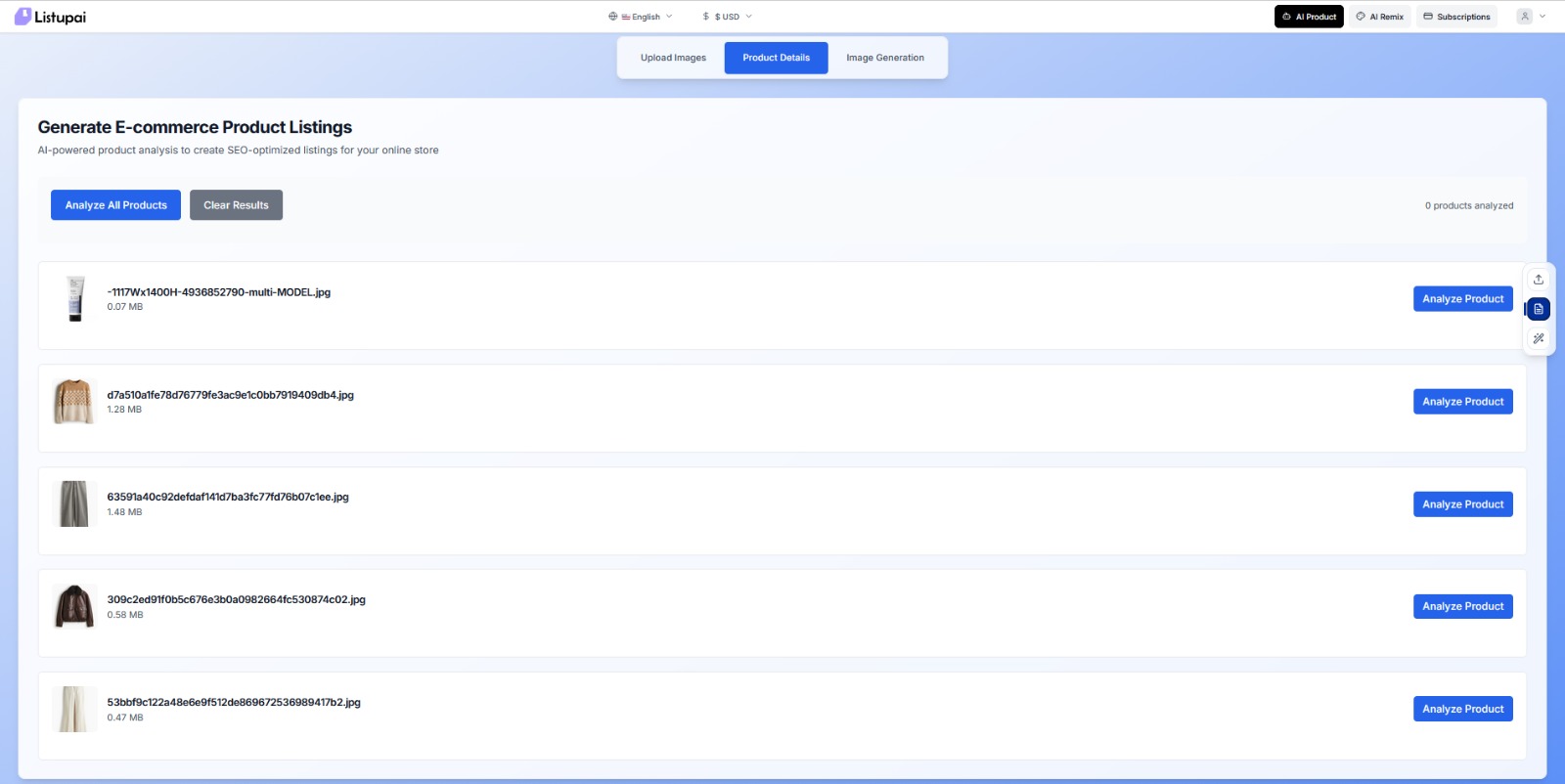Expand the English language dropdown
Screen dimensions: 1565x784
coord(641,17)
